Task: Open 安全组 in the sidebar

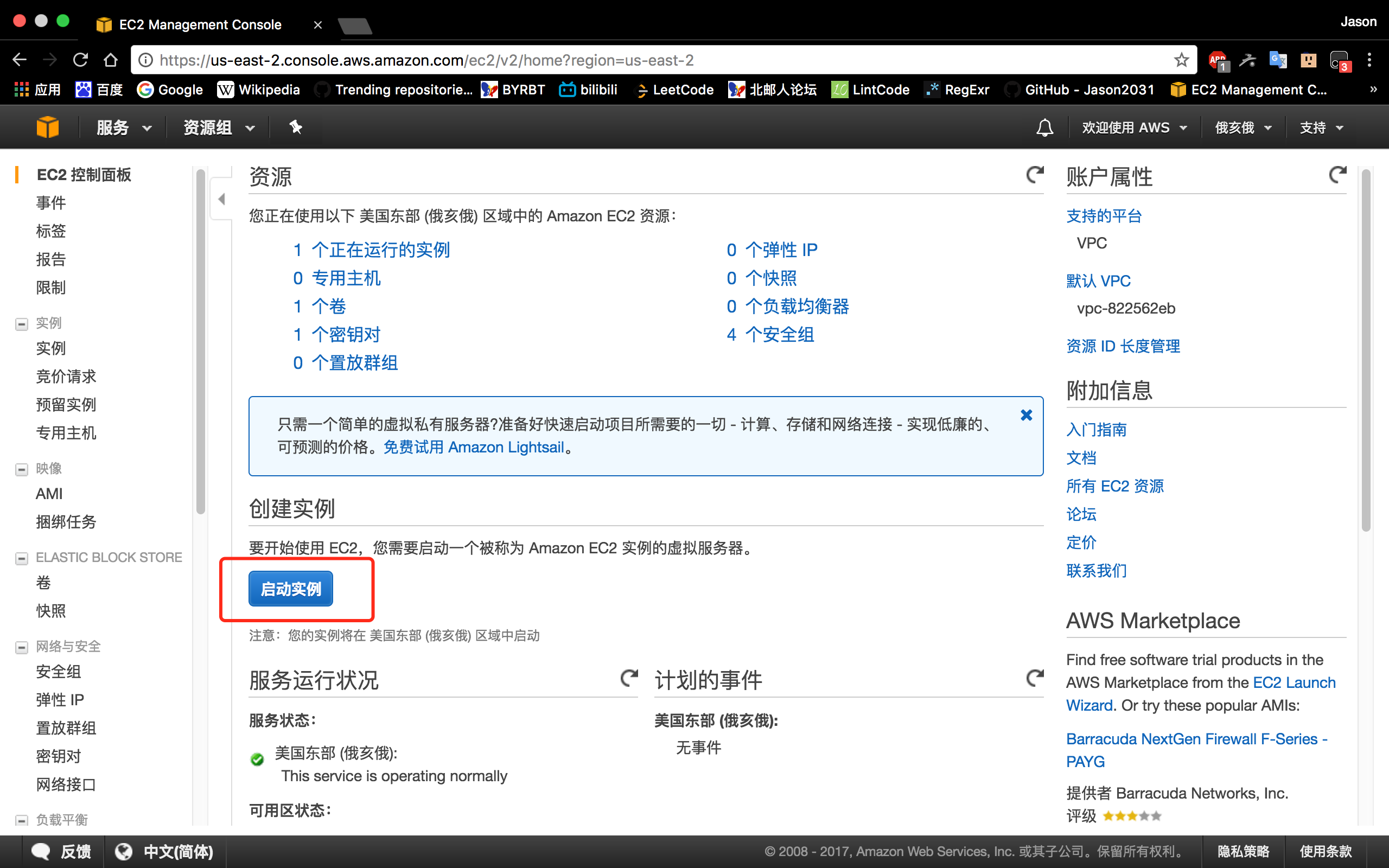Action: click(x=59, y=671)
